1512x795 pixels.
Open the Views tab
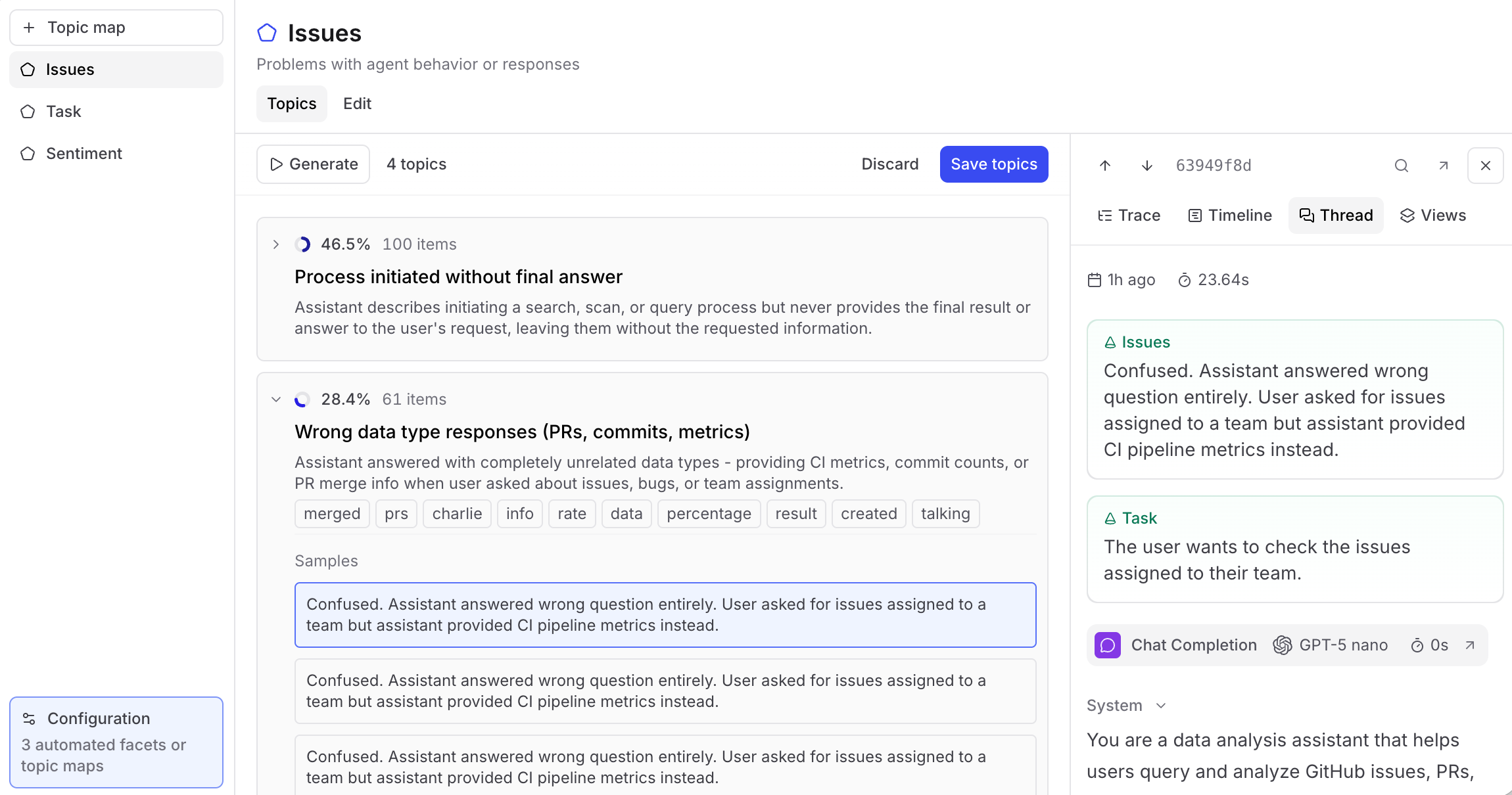(1433, 216)
